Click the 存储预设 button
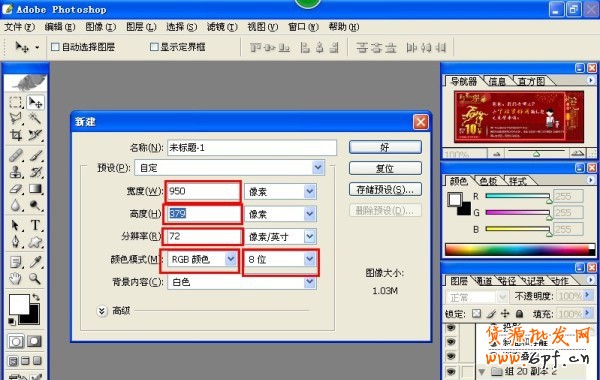 [385, 189]
